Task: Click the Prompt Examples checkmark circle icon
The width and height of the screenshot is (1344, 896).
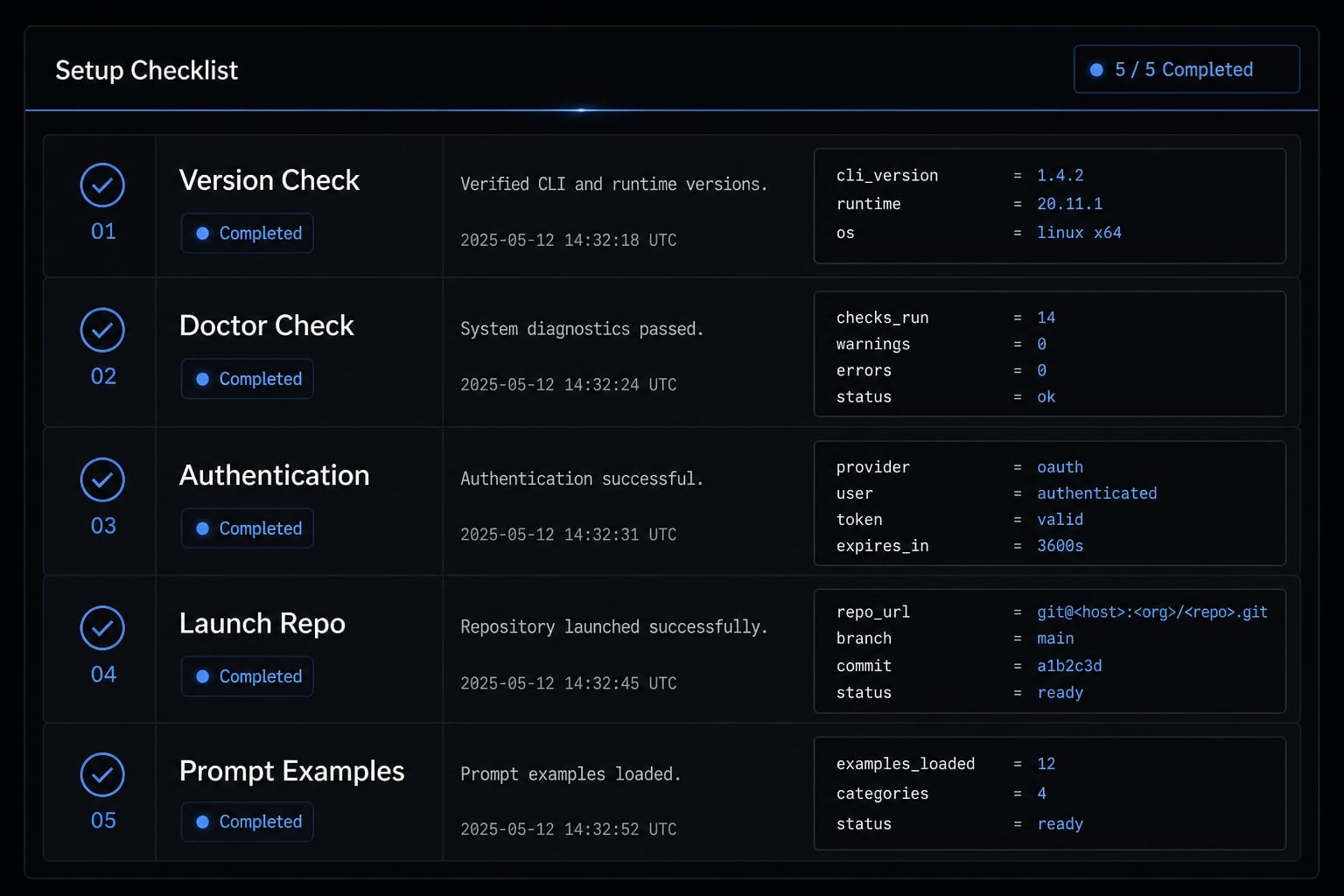Action: pos(102,774)
